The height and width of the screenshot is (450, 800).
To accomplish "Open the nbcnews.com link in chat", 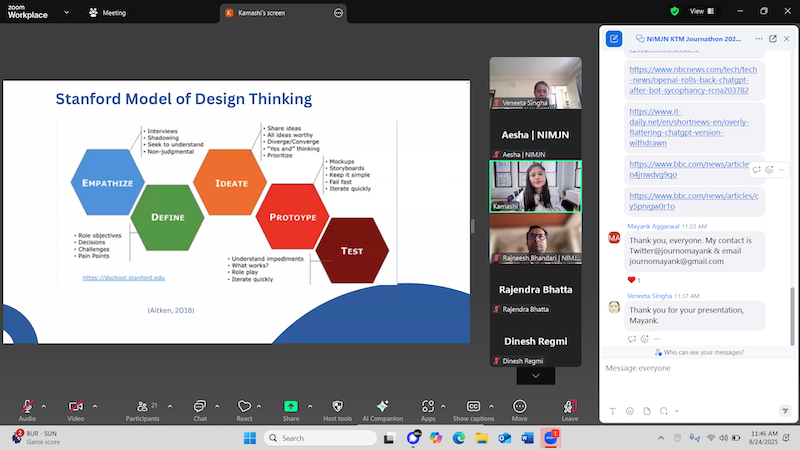I will pos(692,77).
